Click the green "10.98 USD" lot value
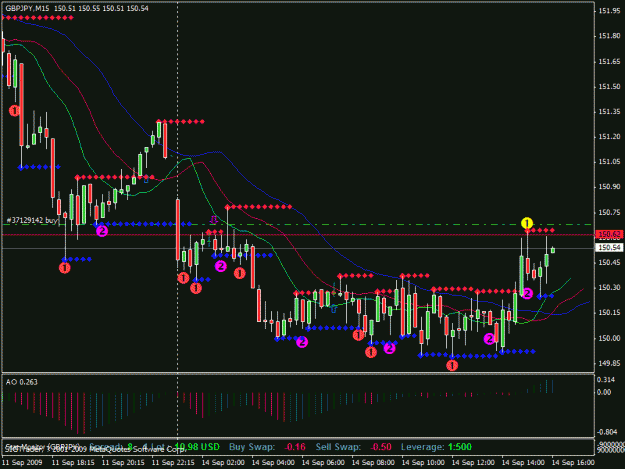Viewport: 625px width, 469px height. pos(197,447)
